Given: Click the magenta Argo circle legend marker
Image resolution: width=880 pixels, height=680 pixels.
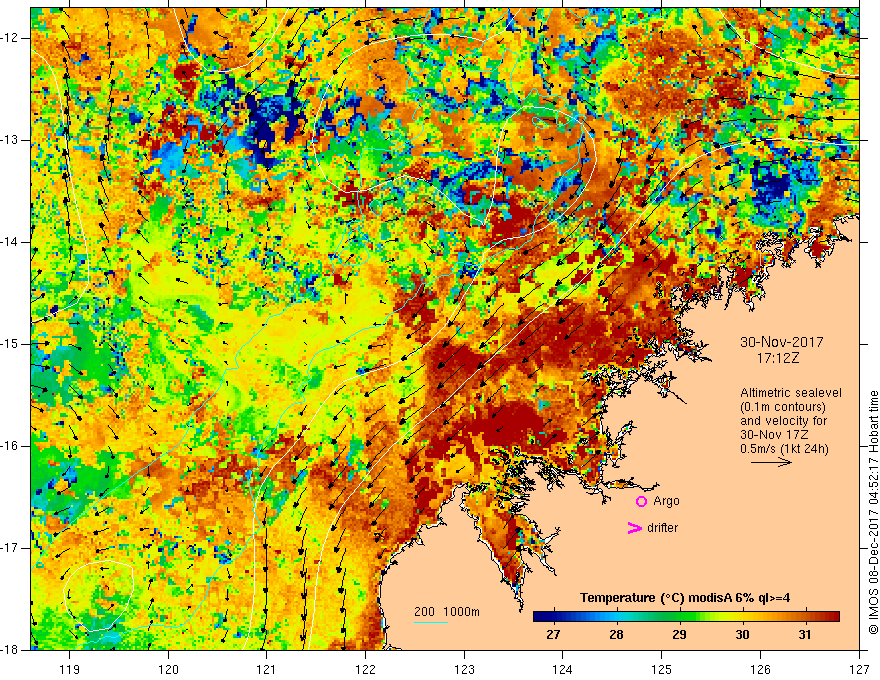Looking at the screenshot, I should 641,502.
